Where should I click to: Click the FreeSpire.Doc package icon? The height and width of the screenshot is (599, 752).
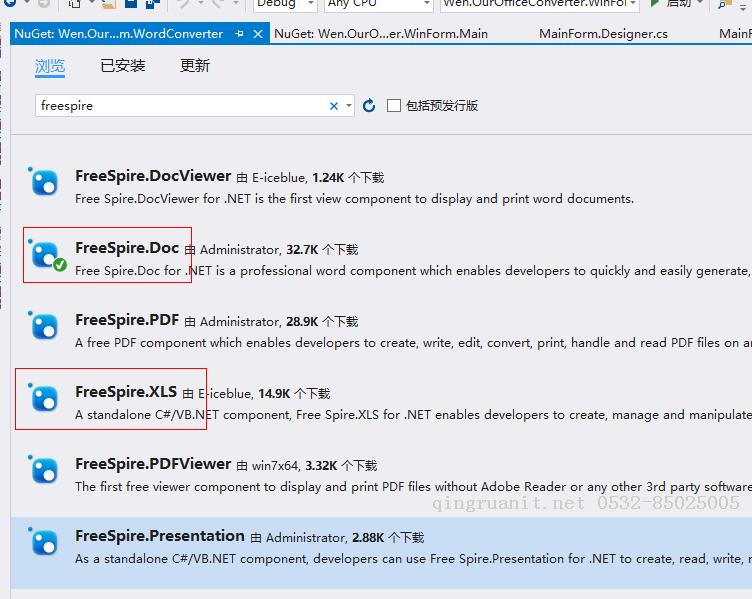[x=44, y=254]
